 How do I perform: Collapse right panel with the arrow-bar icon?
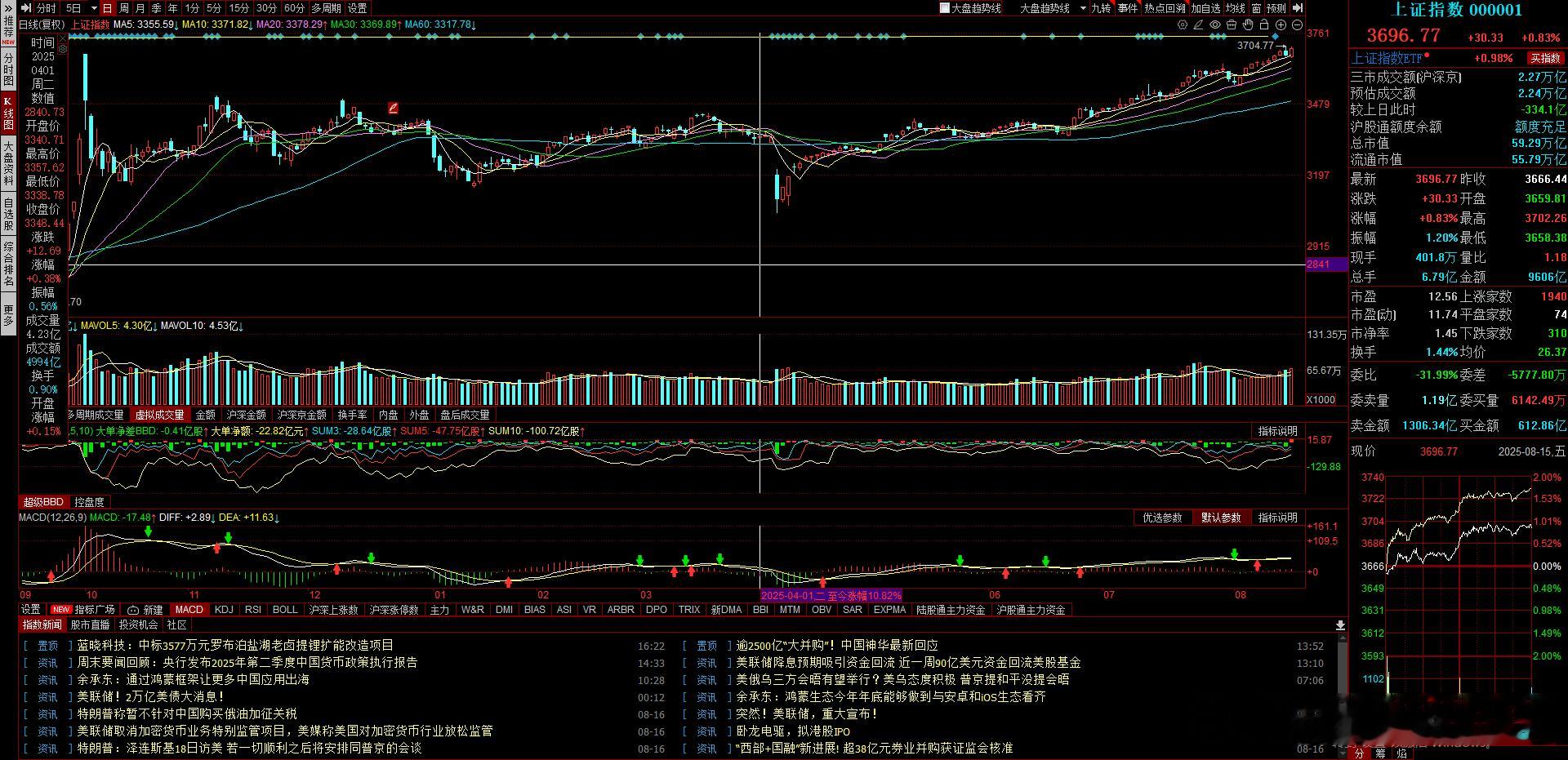pos(1298,8)
